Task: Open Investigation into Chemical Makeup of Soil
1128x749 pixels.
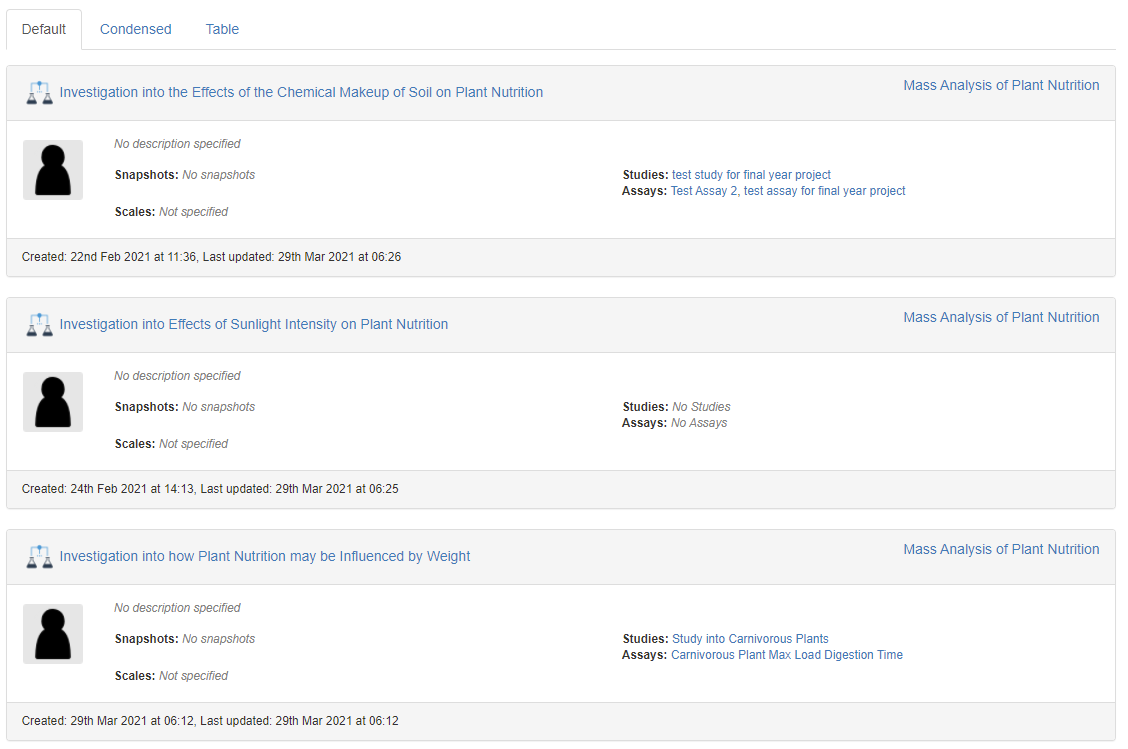Action: point(301,92)
